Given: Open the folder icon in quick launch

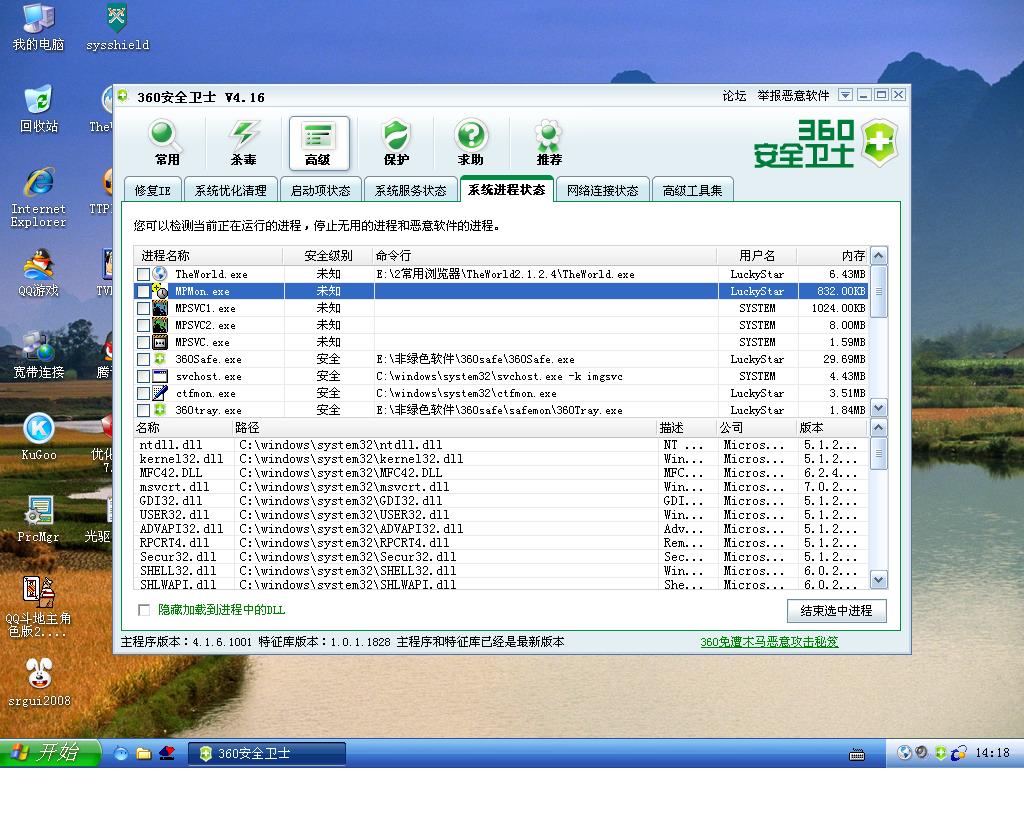Looking at the screenshot, I should (x=144, y=753).
